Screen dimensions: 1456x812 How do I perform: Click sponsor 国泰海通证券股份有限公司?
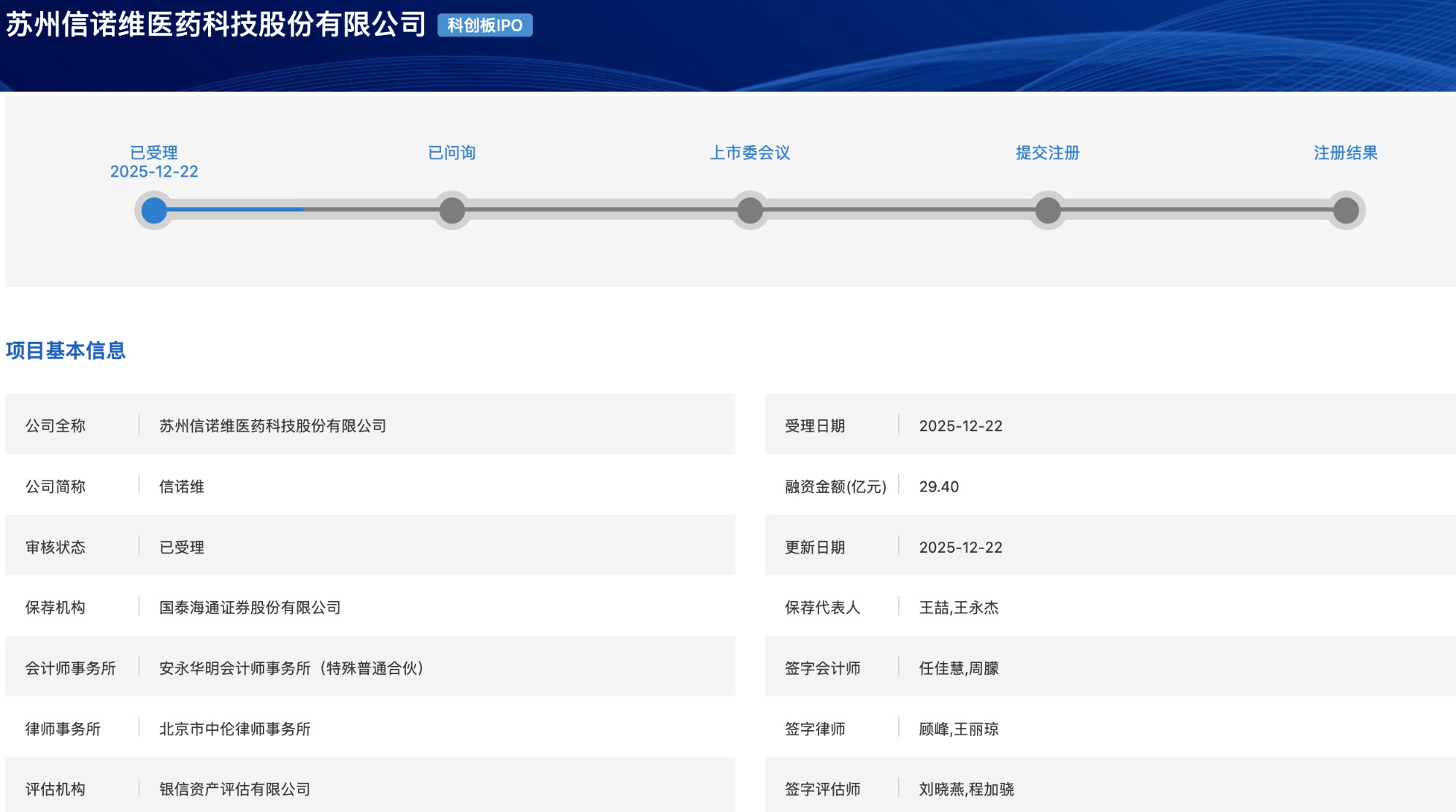click(250, 608)
